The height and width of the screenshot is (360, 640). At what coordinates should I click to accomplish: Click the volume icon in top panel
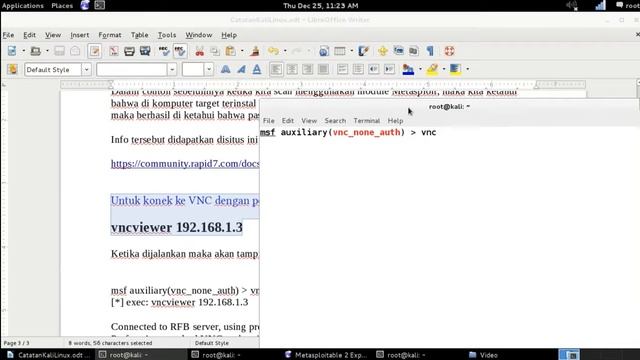(571, 6)
